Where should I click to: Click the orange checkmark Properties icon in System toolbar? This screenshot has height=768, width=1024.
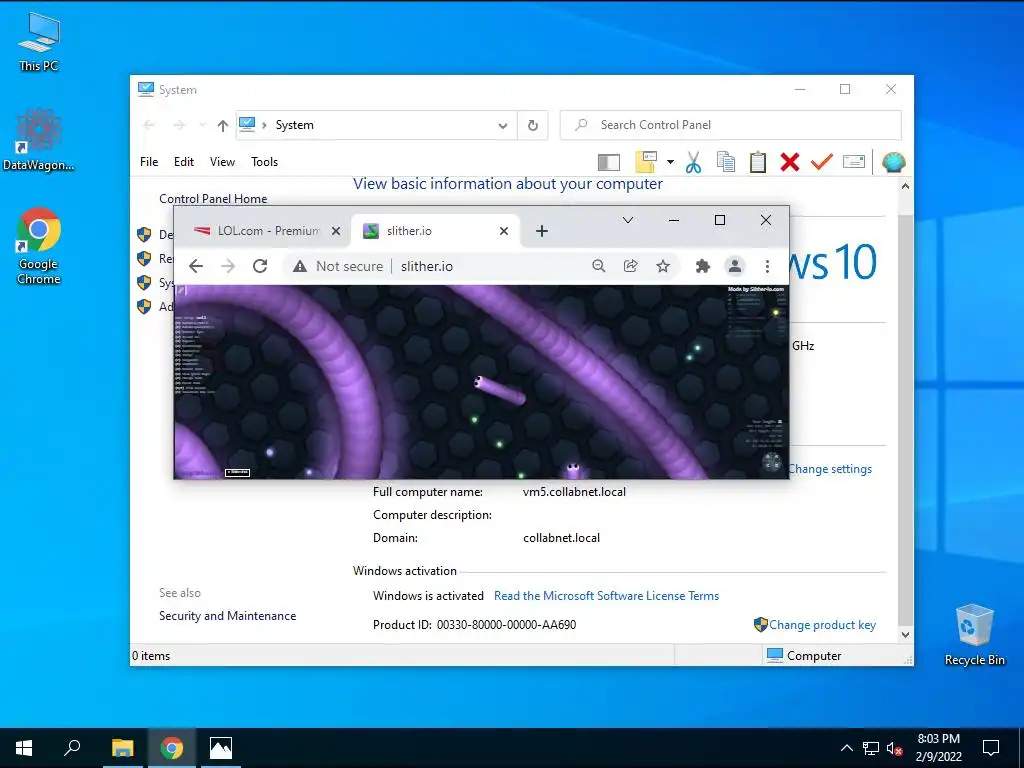(x=822, y=161)
